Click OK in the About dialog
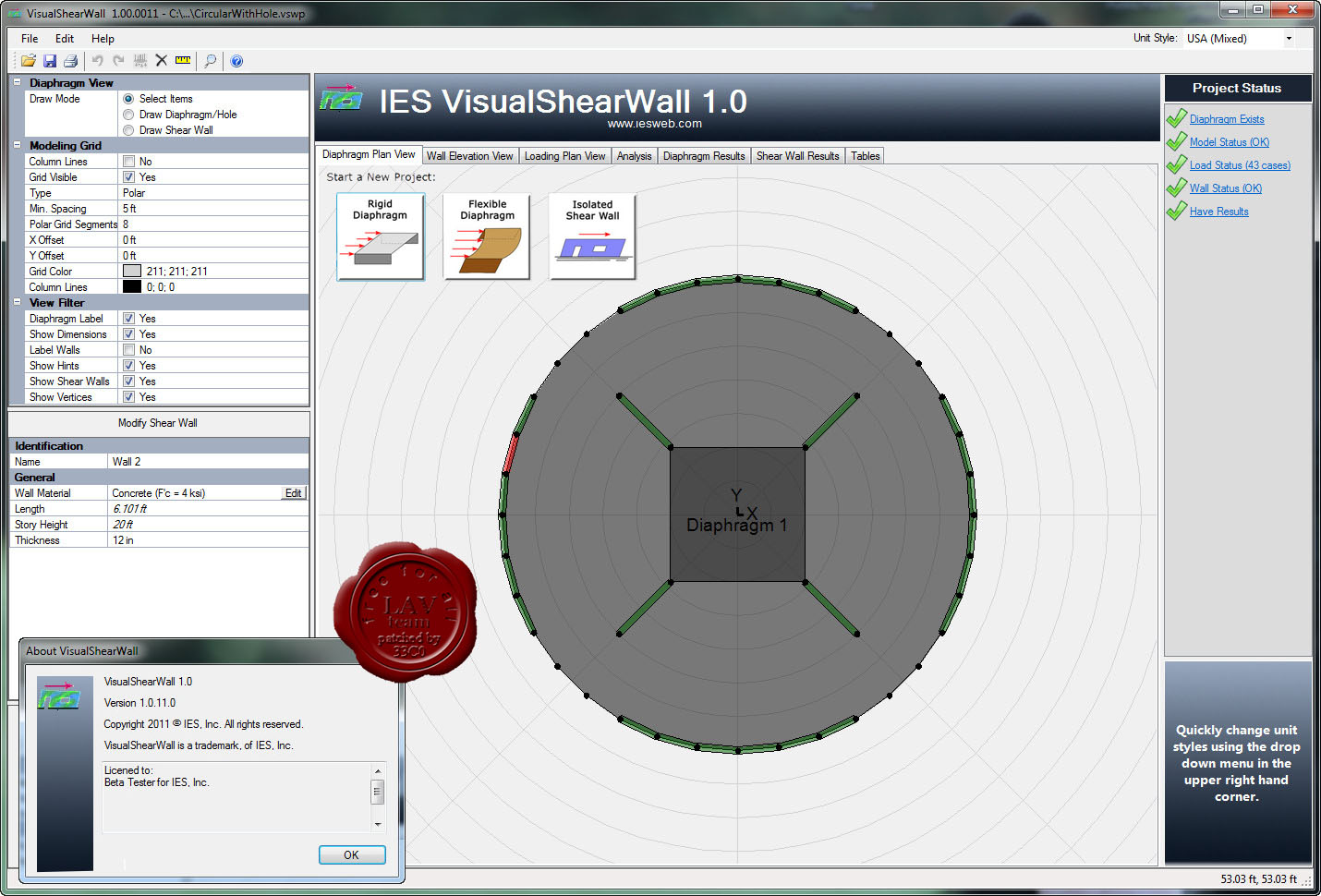Viewport: 1321px width, 896px height. (352, 854)
